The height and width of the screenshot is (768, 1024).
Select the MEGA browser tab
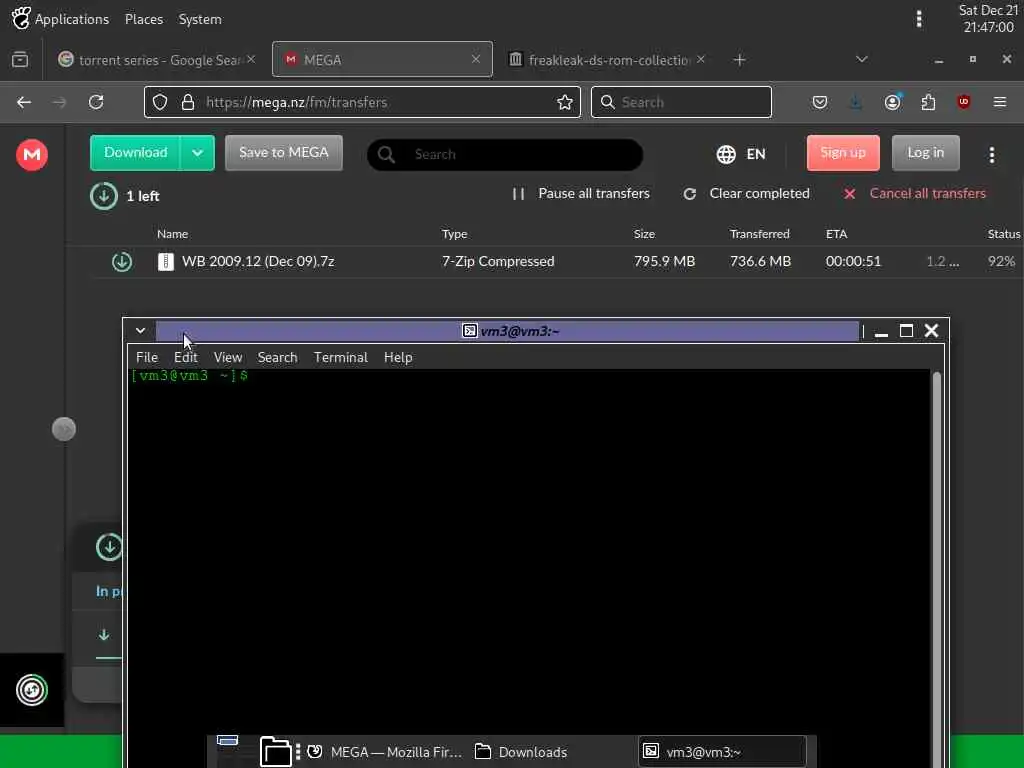382,59
